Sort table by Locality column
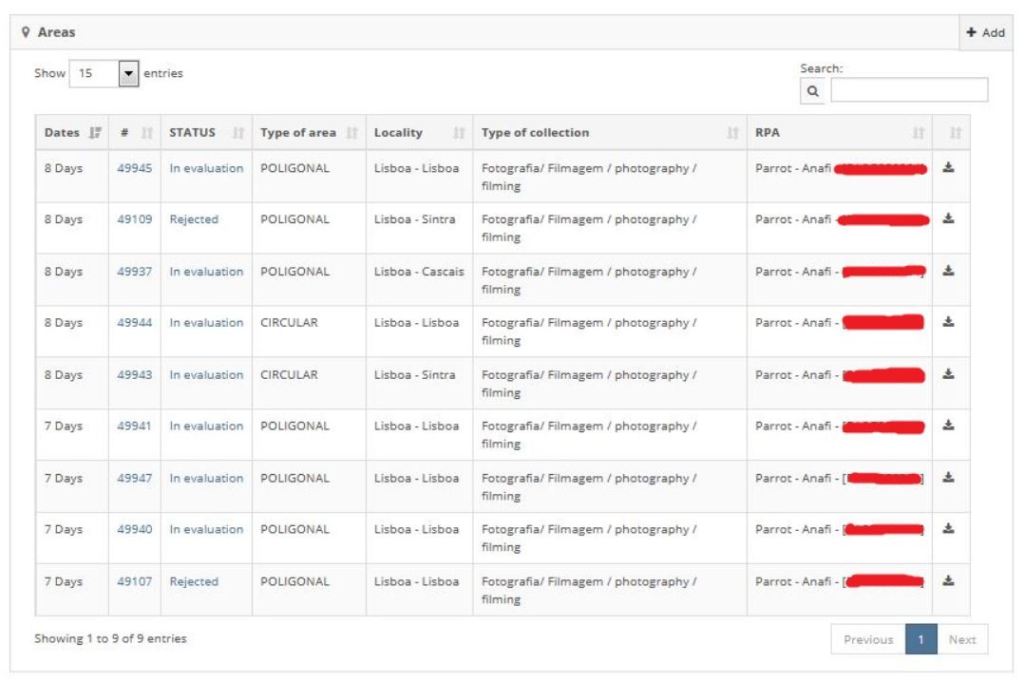This screenshot has height=682, width=1024. click(x=418, y=133)
